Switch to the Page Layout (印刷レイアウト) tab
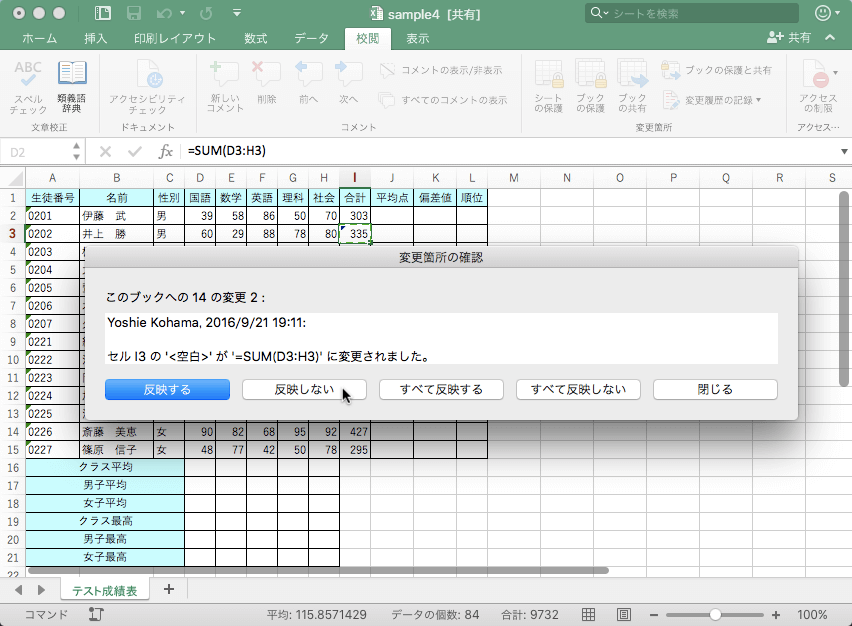Image resolution: width=852 pixels, height=626 pixels. tap(175, 39)
